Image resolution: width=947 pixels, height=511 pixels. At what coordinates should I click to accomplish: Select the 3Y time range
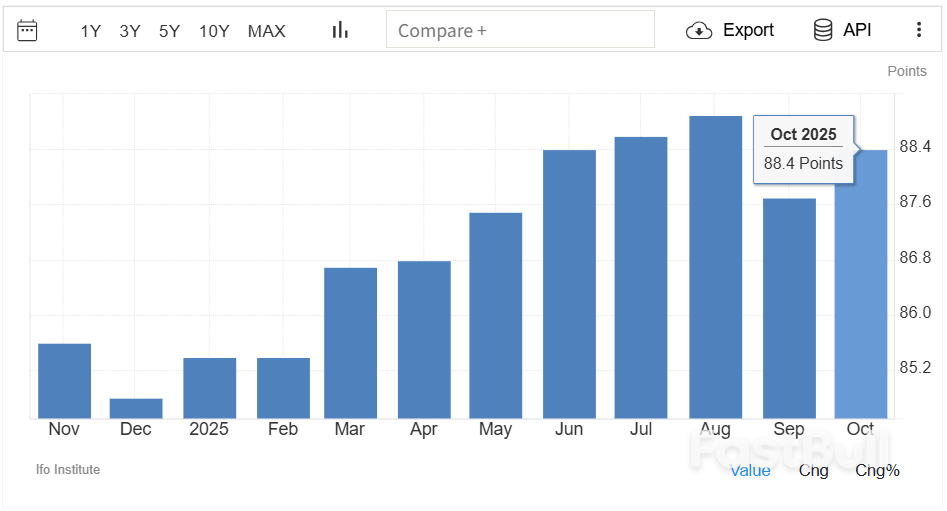pos(130,31)
